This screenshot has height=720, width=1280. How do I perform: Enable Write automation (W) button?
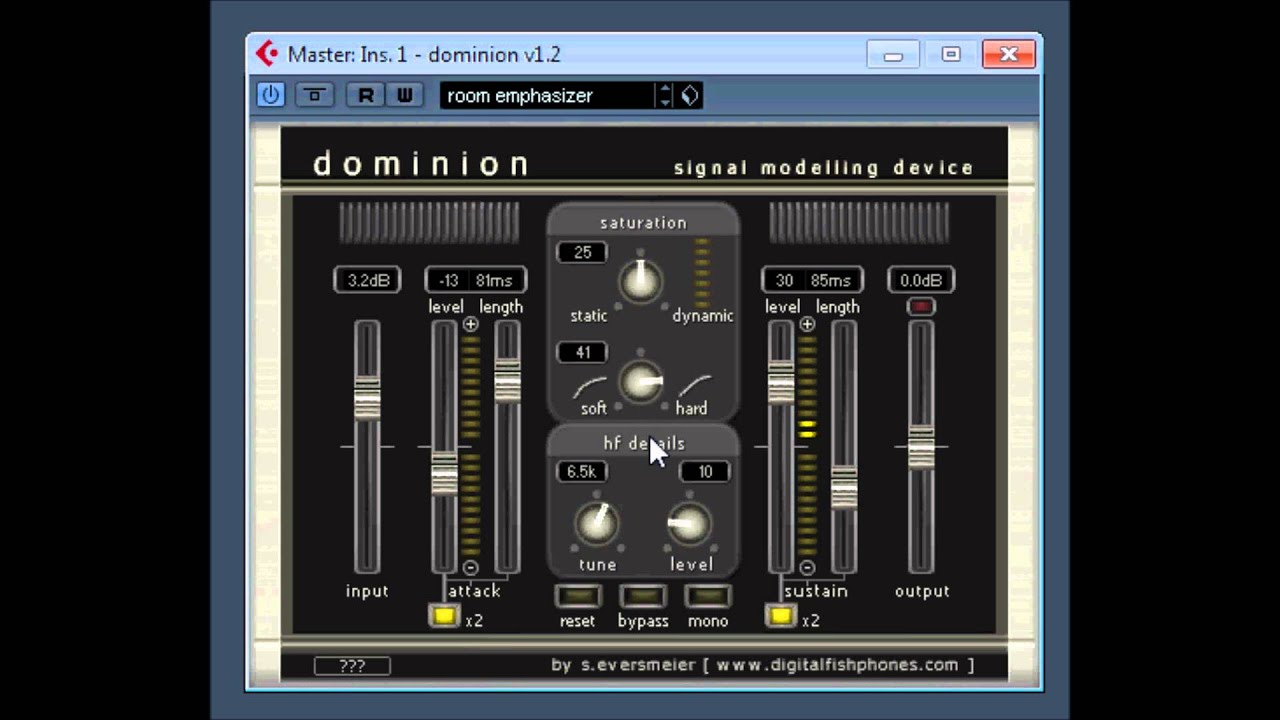404,95
